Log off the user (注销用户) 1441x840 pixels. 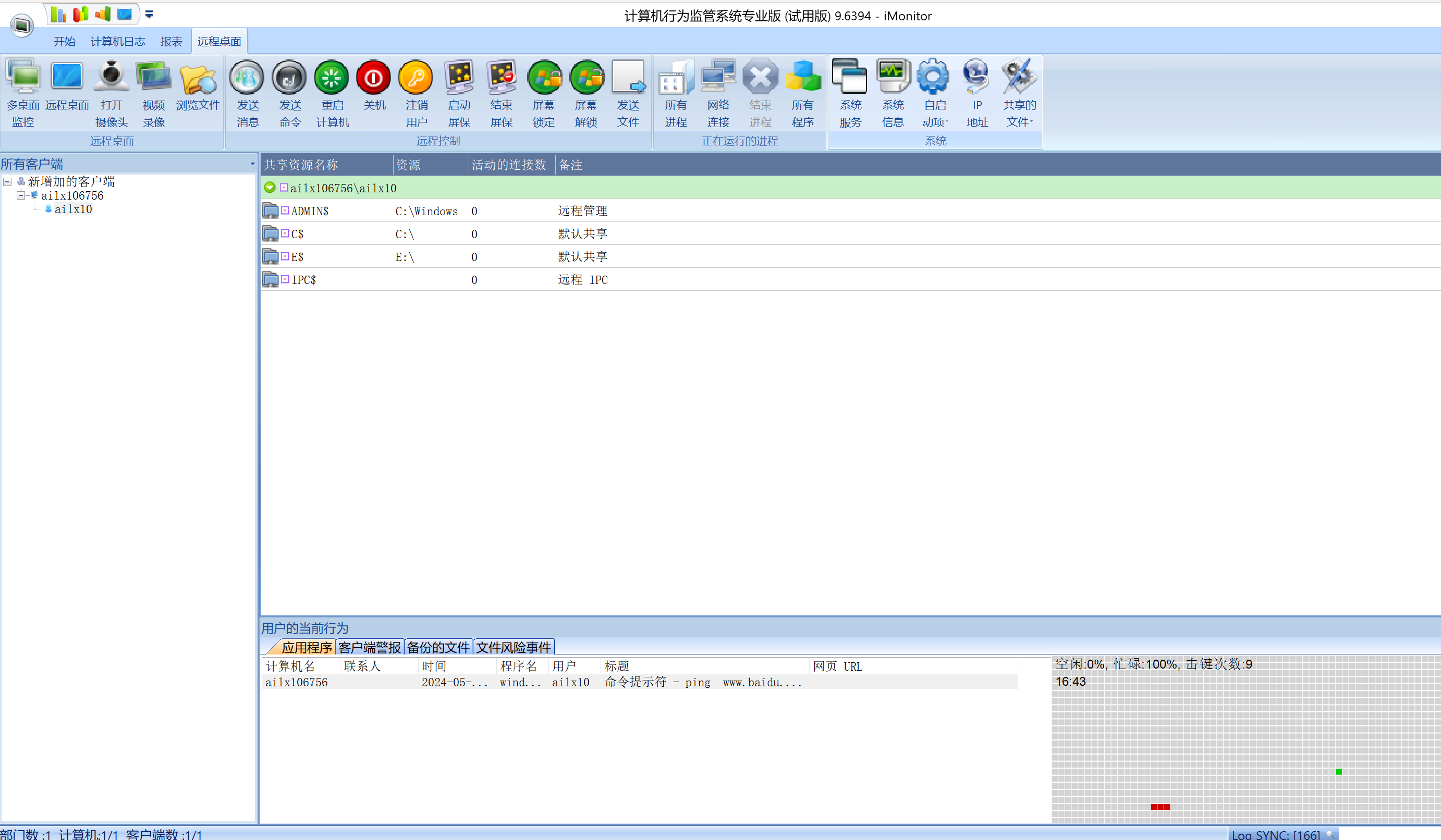[x=416, y=94]
